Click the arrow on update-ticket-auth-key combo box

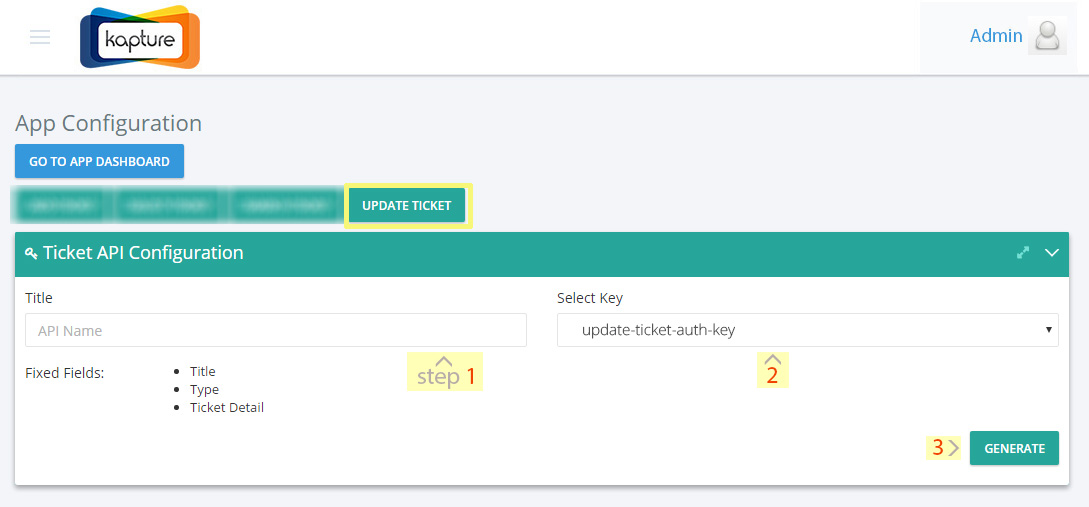point(1049,330)
